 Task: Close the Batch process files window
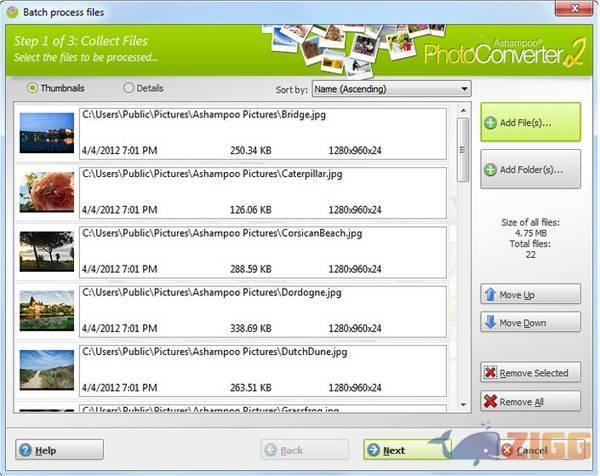point(574,8)
